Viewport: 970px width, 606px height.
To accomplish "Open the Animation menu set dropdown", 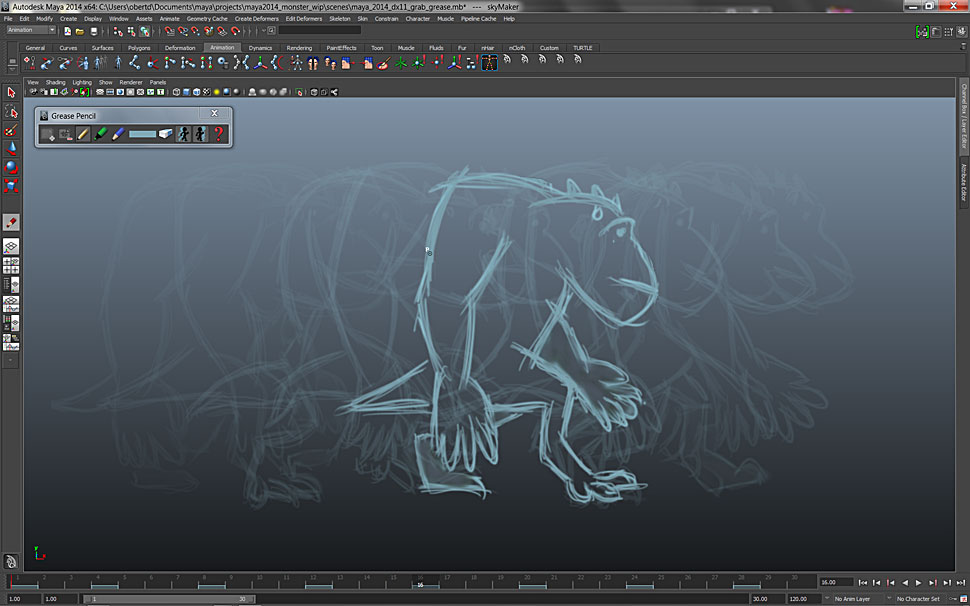I will (32, 30).
